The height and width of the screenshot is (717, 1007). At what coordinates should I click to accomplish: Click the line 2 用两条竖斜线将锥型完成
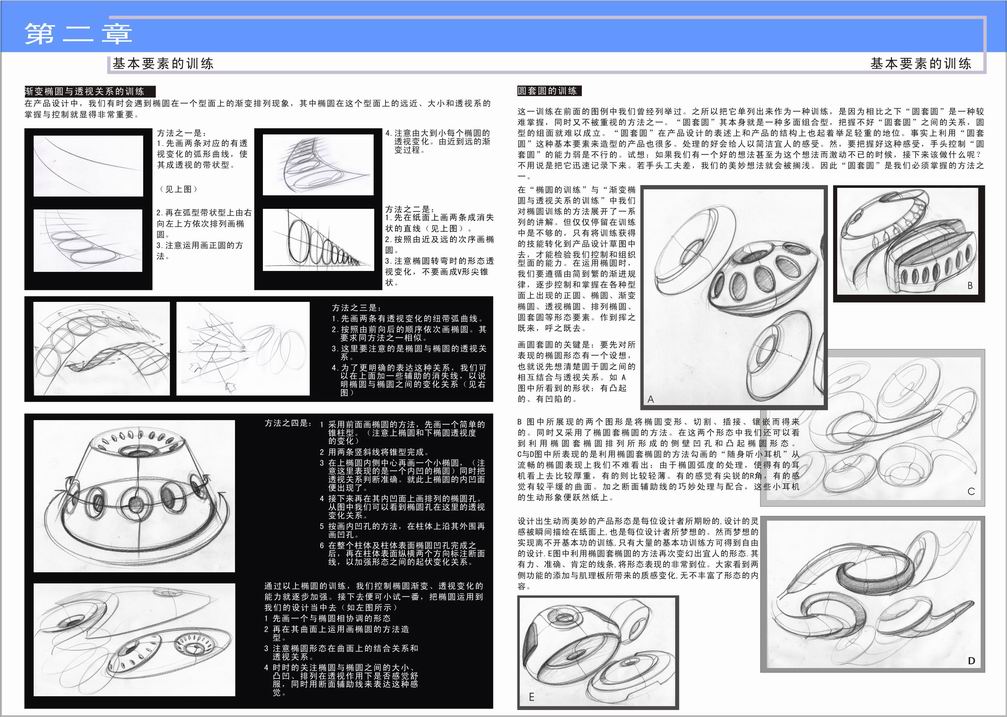[374, 452]
